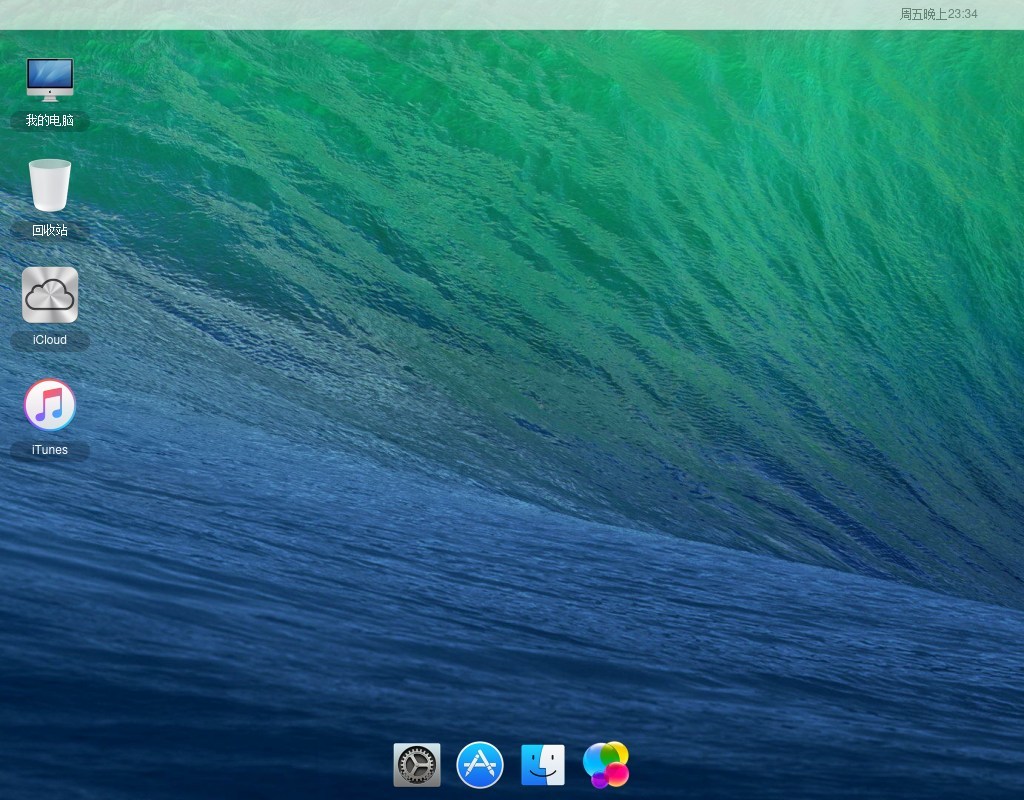This screenshot has width=1024, height=800.
Task: Click the 我的电脑 text label
Action: coord(50,121)
